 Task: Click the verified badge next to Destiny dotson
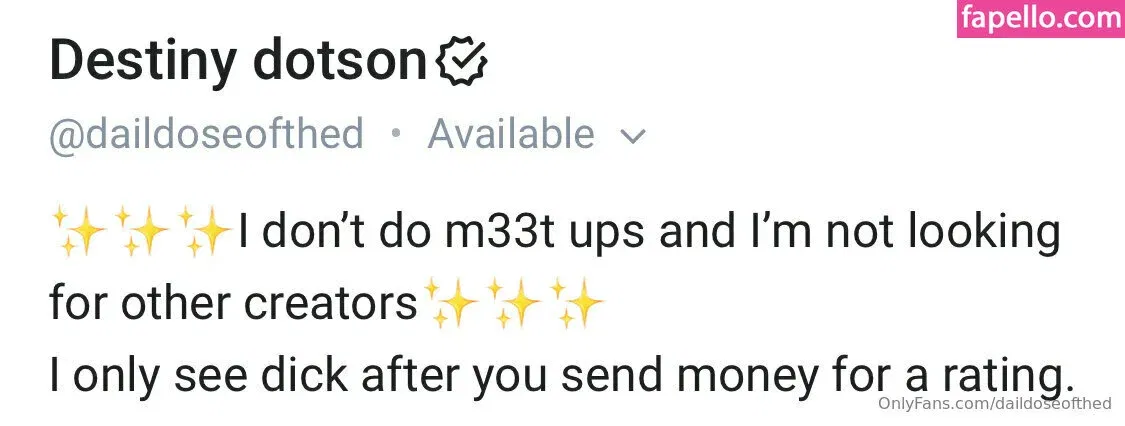462,62
